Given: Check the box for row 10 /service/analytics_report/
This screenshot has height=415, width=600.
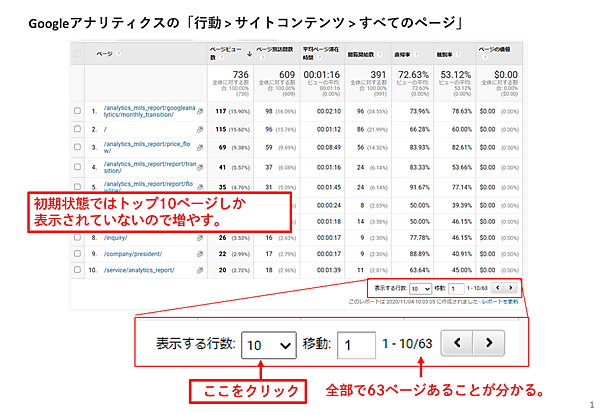Looking at the screenshot, I should click(78, 270).
